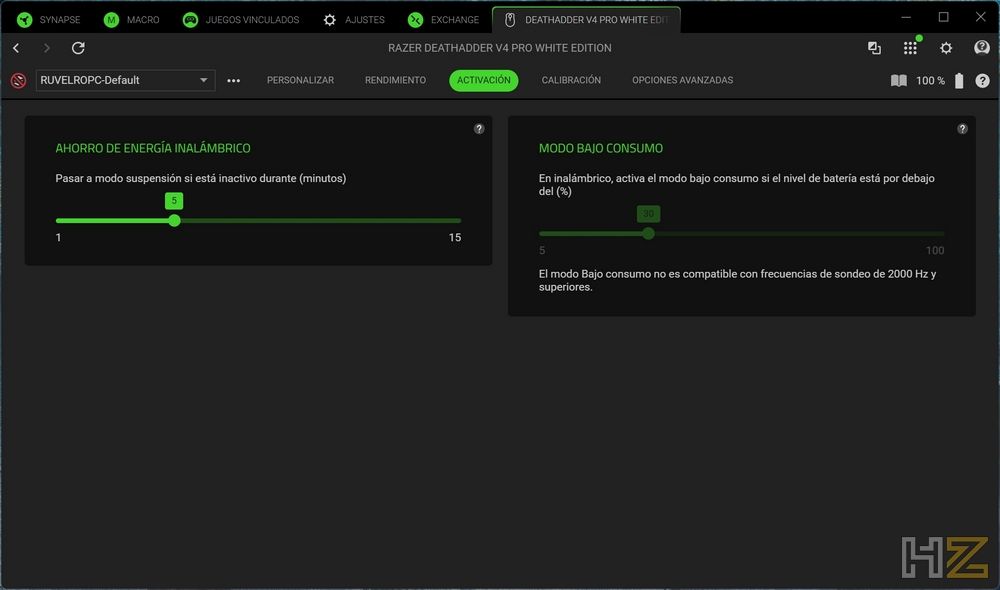
Task: Switch to the Personalizar section
Action: [x=300, y=80]
